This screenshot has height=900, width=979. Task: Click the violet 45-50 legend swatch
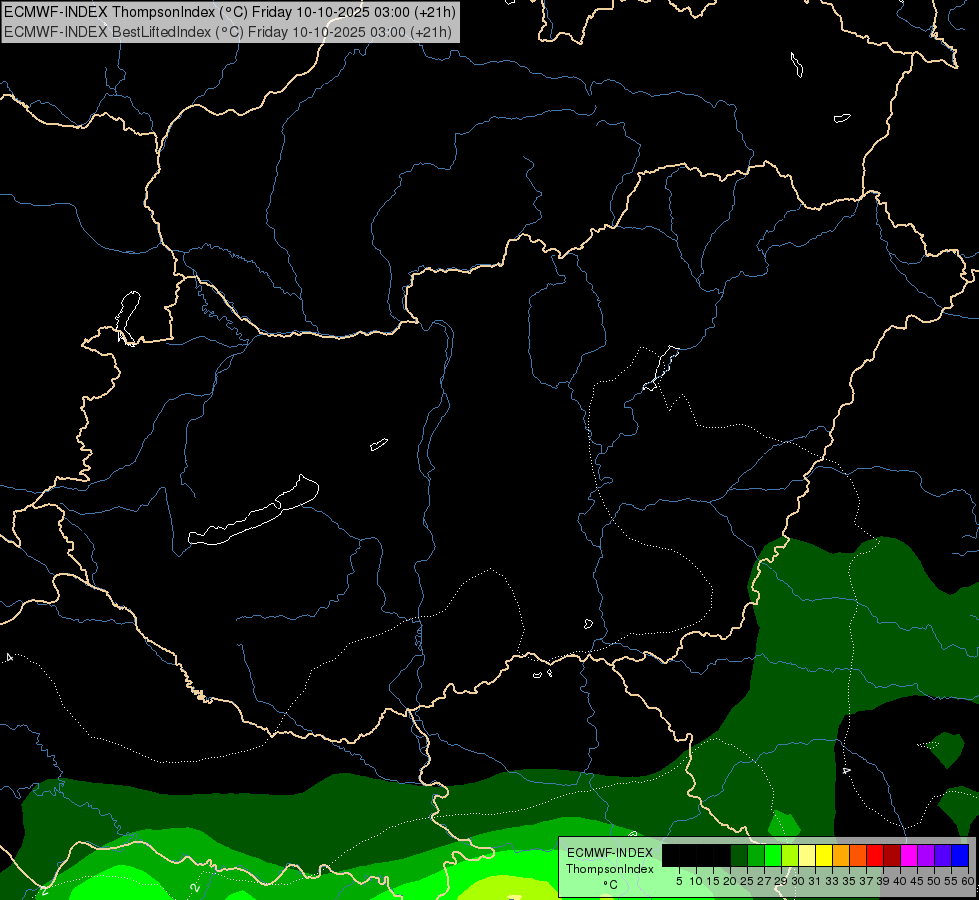(926, 856)
